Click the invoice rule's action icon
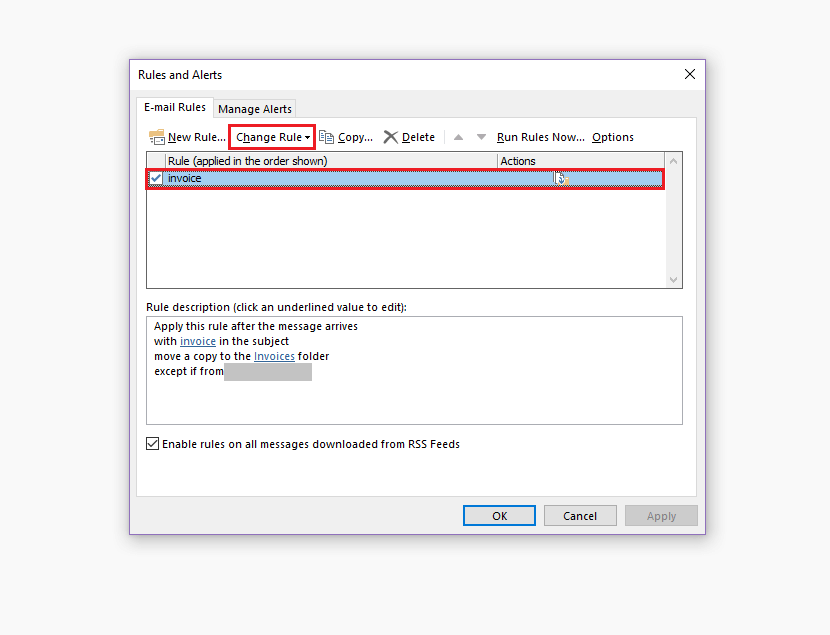This screenshot has height=635, width=830. tap(561, 178)
